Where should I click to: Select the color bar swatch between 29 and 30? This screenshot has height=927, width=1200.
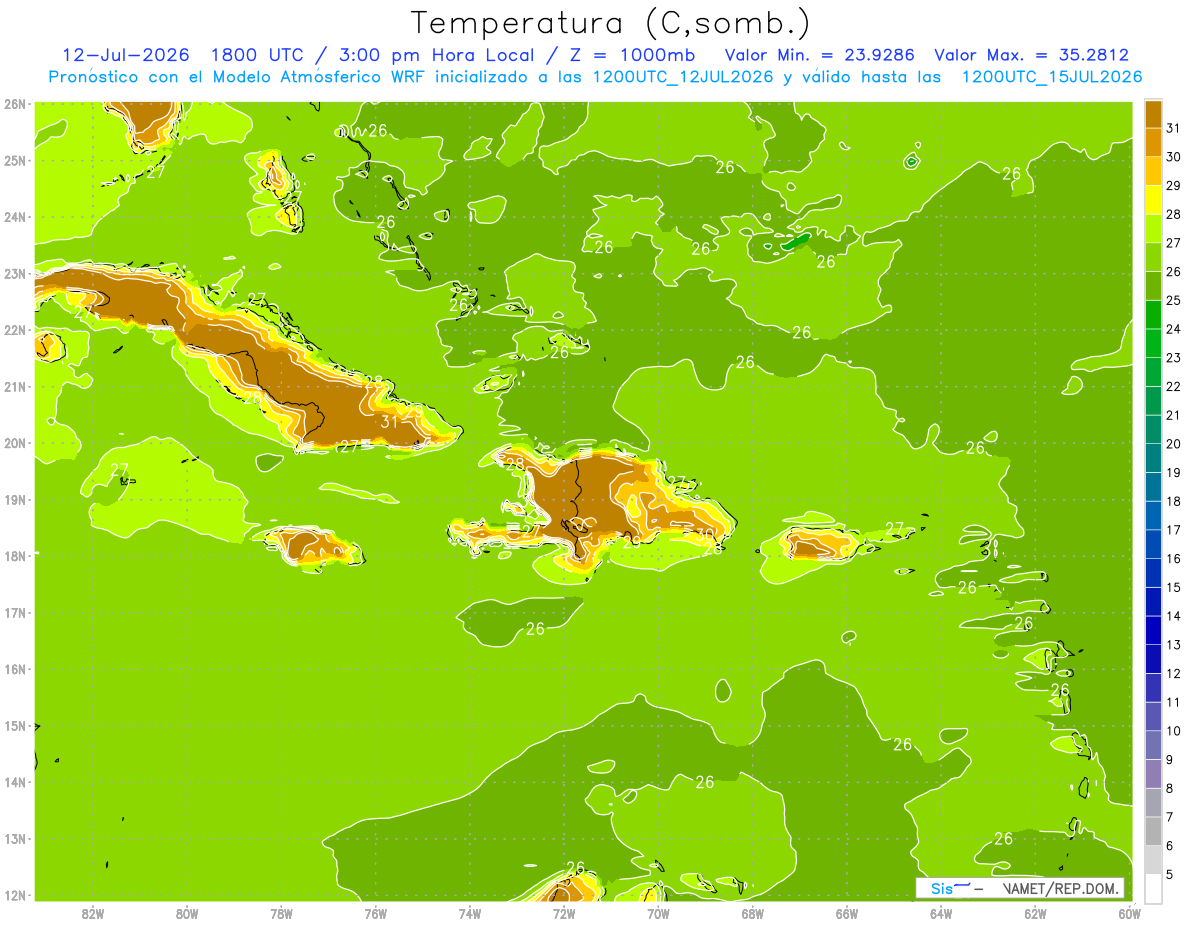pos(1153,171)
